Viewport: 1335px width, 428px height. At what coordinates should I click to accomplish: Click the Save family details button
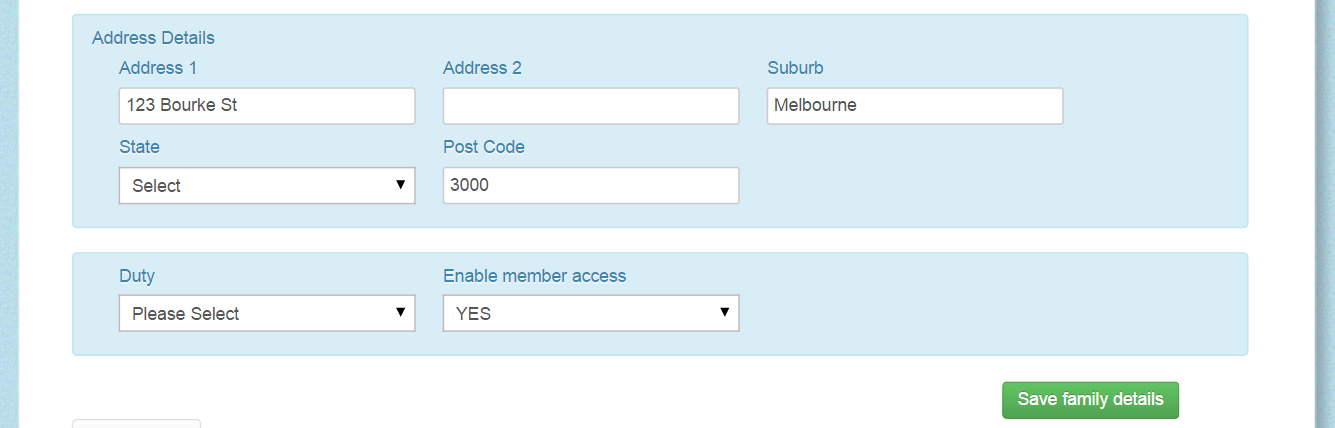[1090, 400]
